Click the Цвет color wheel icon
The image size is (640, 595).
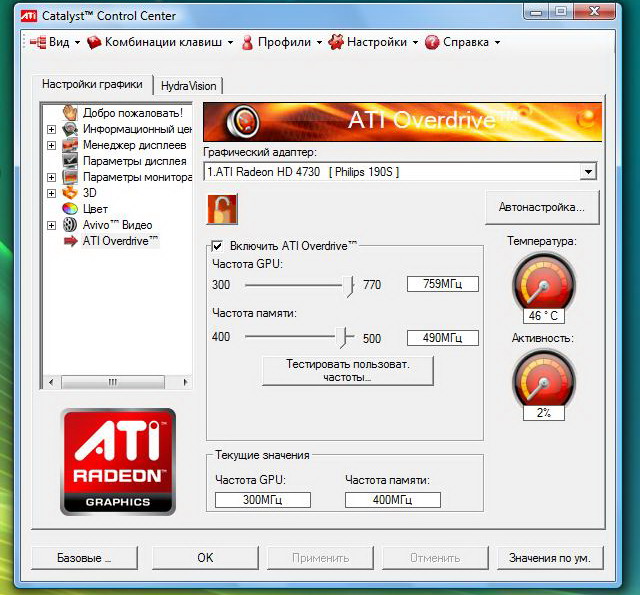70,209
